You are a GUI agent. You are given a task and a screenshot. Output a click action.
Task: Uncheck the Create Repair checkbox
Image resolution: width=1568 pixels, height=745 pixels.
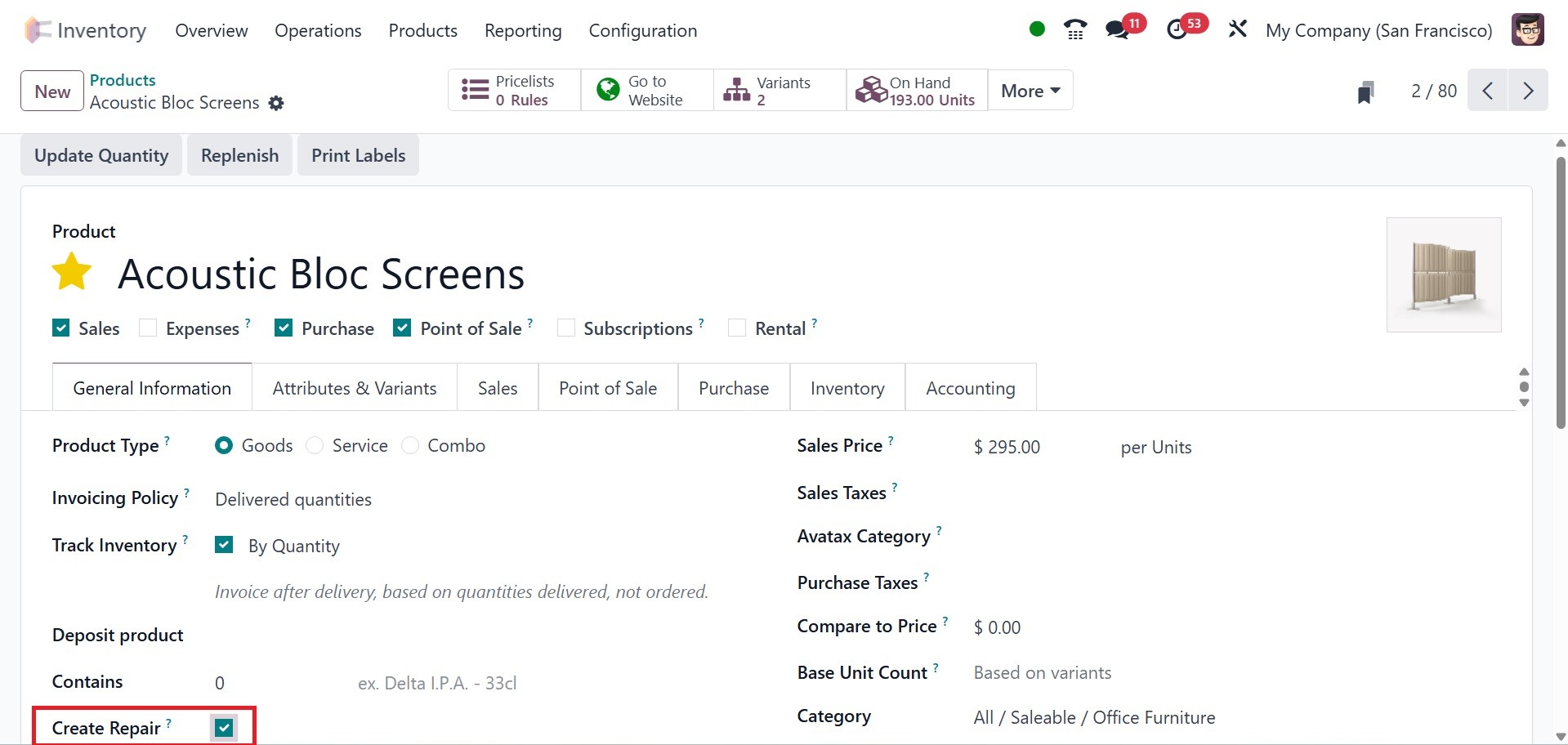[x=224, y=728]
